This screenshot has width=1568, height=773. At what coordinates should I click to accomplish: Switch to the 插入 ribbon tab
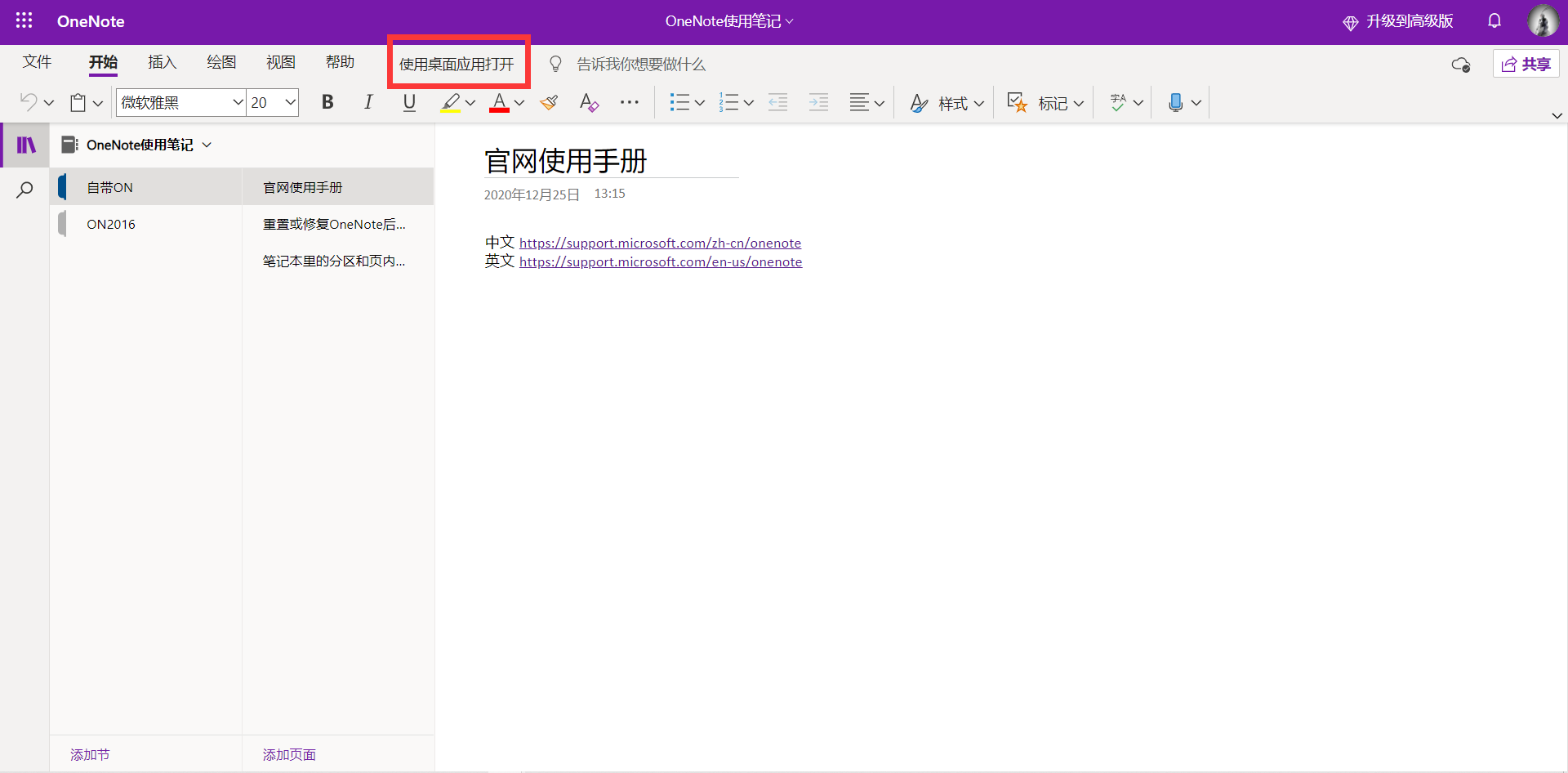pyautogui.click(x=162, y=62)
